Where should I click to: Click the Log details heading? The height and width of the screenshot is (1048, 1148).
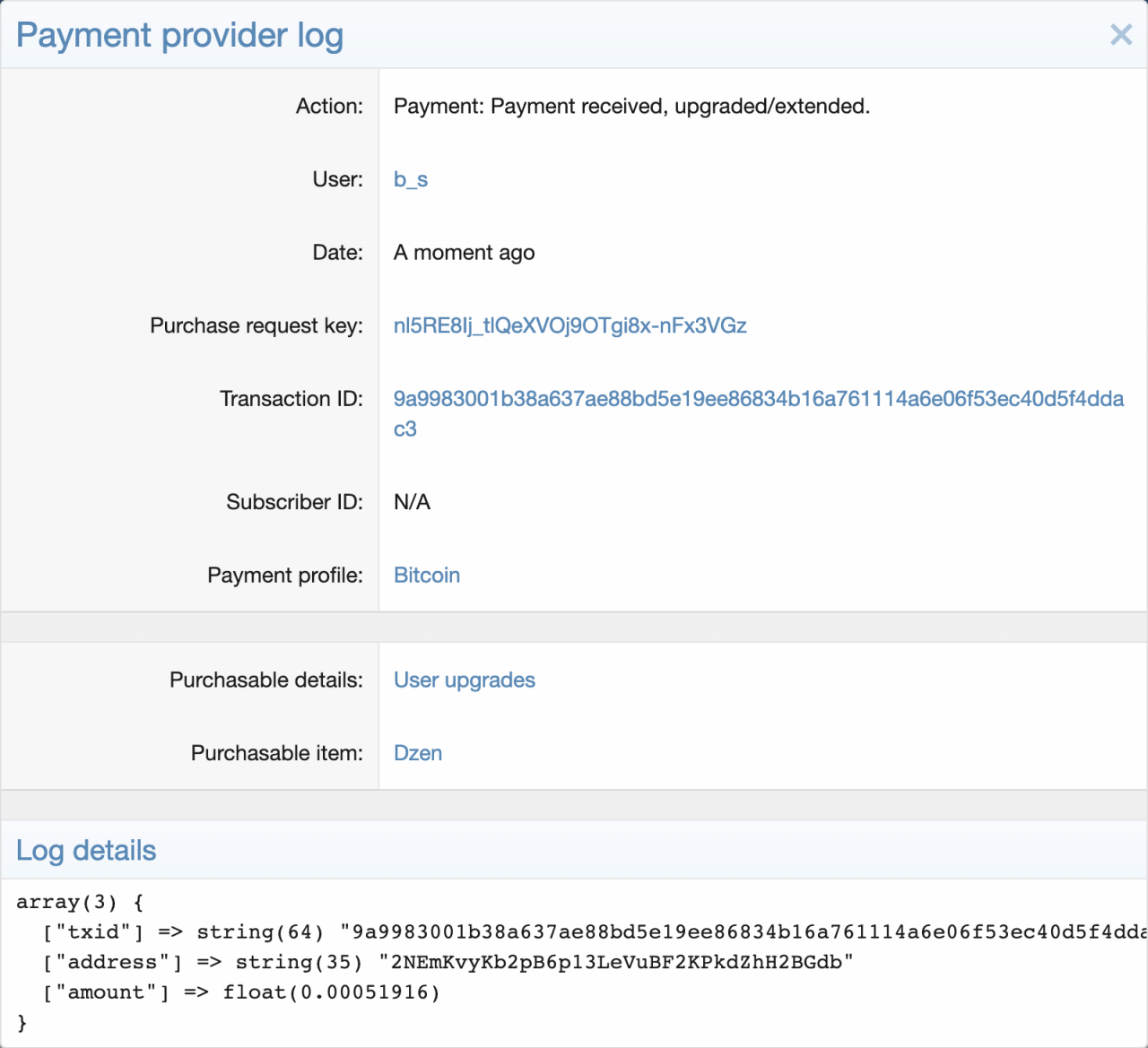click(x=86, y=850)
